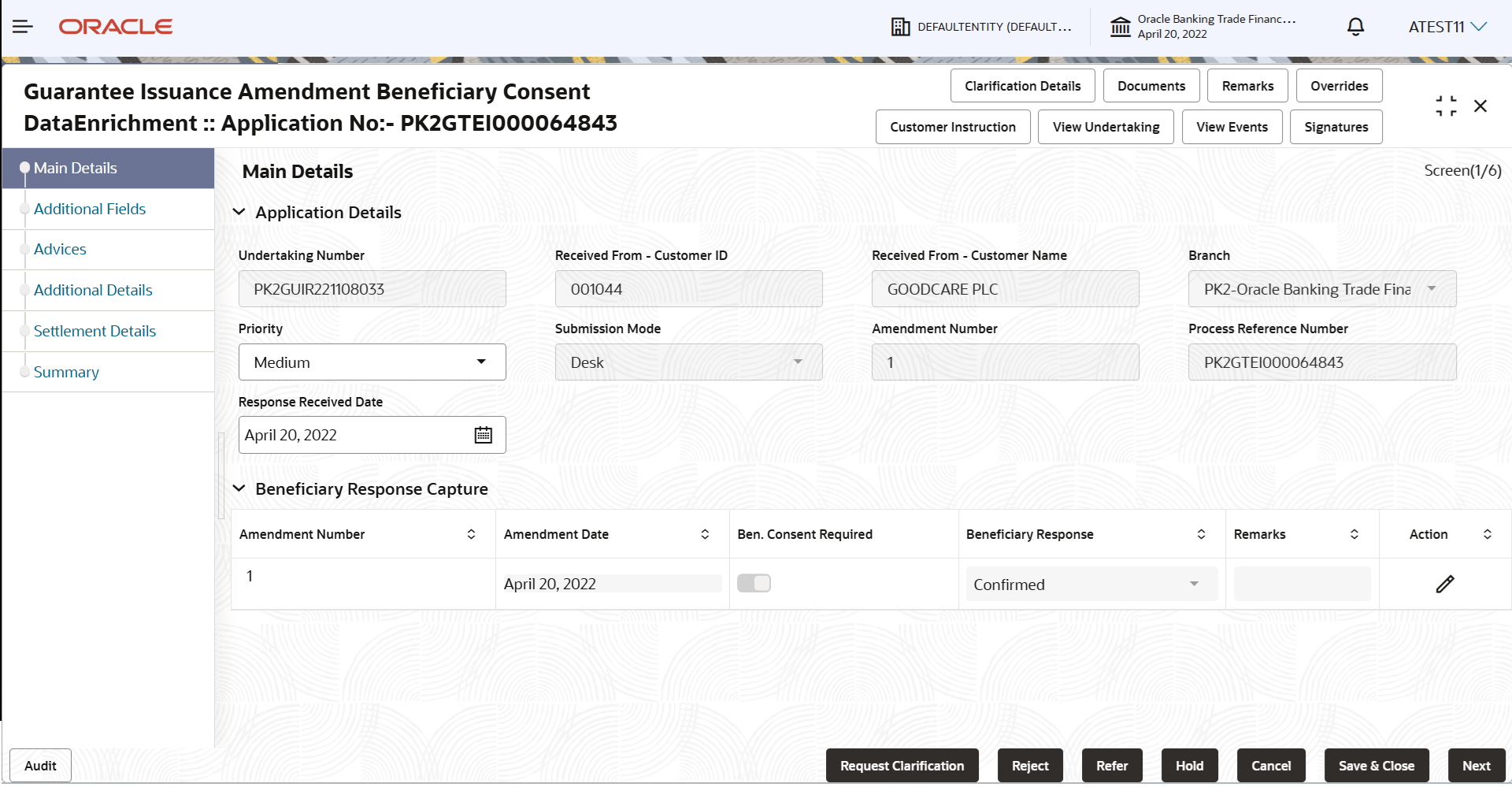This screenshot has height=787, width=1512.
Task: Click the Audit button
Action: pyautogui.click(x=40, y=766)
